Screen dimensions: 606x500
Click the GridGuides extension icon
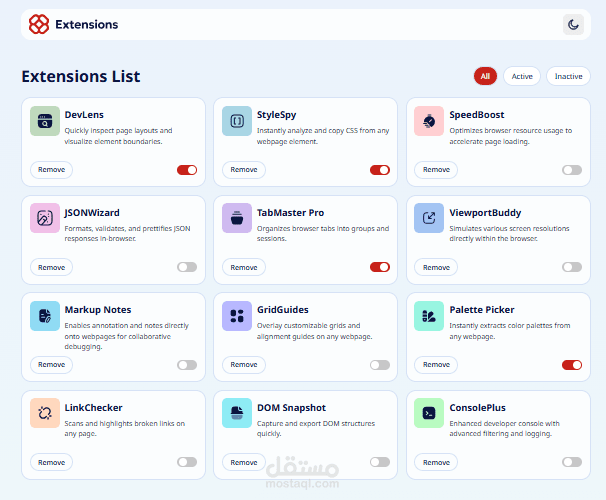(237, 316)
